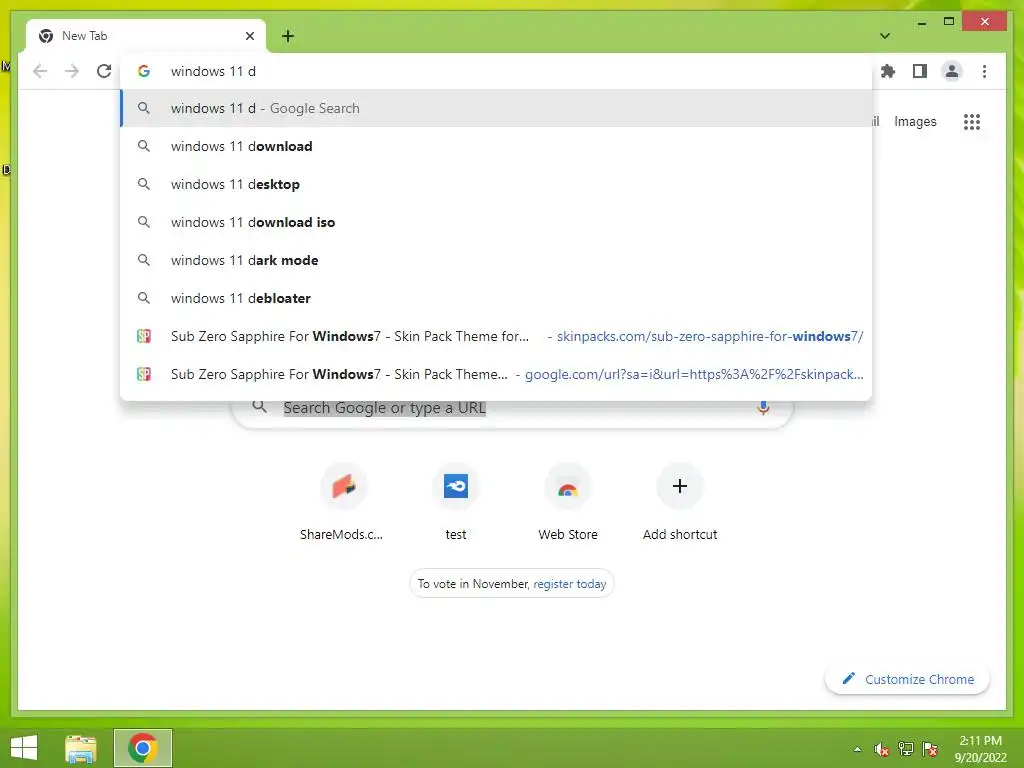Open the test shortcut tile

coord(456,503)
